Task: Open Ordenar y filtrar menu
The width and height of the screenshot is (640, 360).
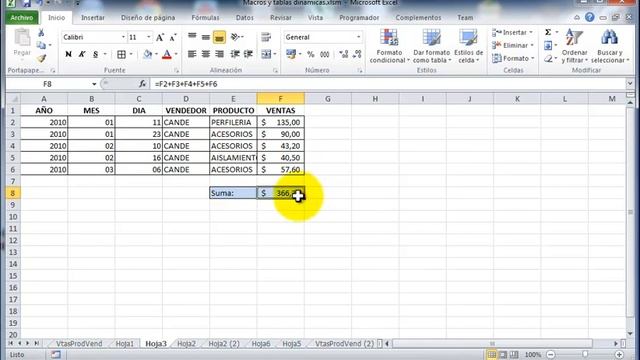Action: (x=574, y=46)
